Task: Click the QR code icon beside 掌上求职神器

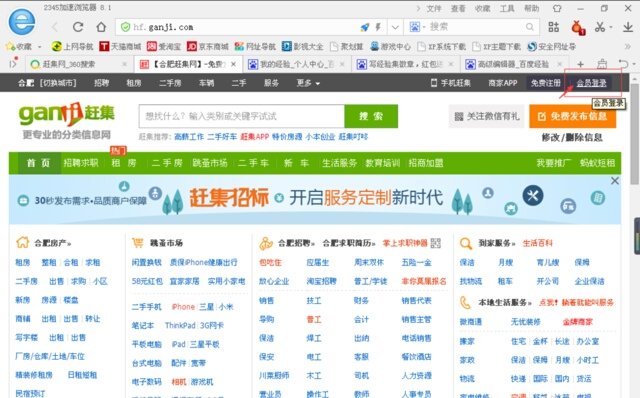Action: (436, 243)
